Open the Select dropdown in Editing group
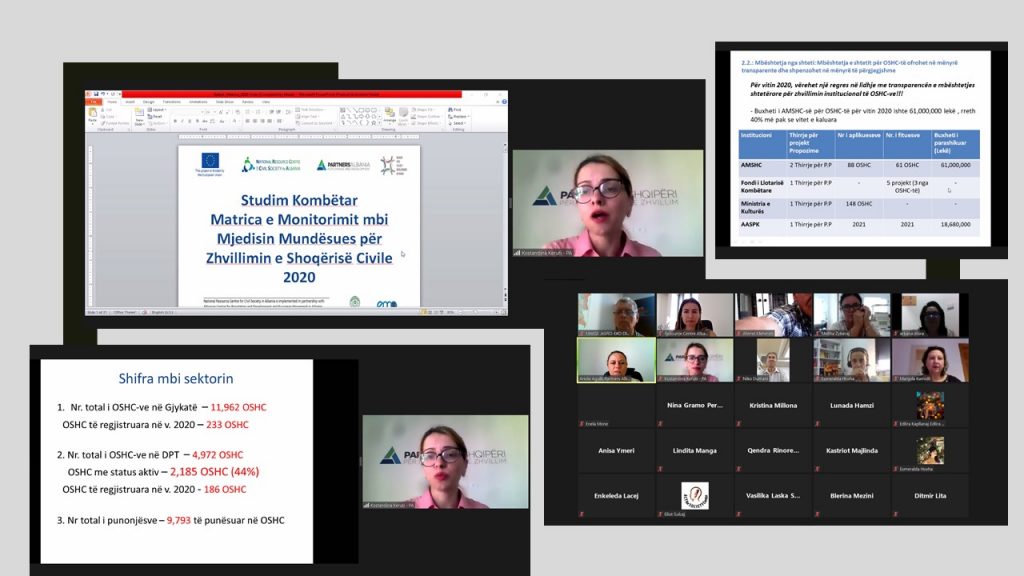Viewport: 1024px width, 576px height. [457, 123]
